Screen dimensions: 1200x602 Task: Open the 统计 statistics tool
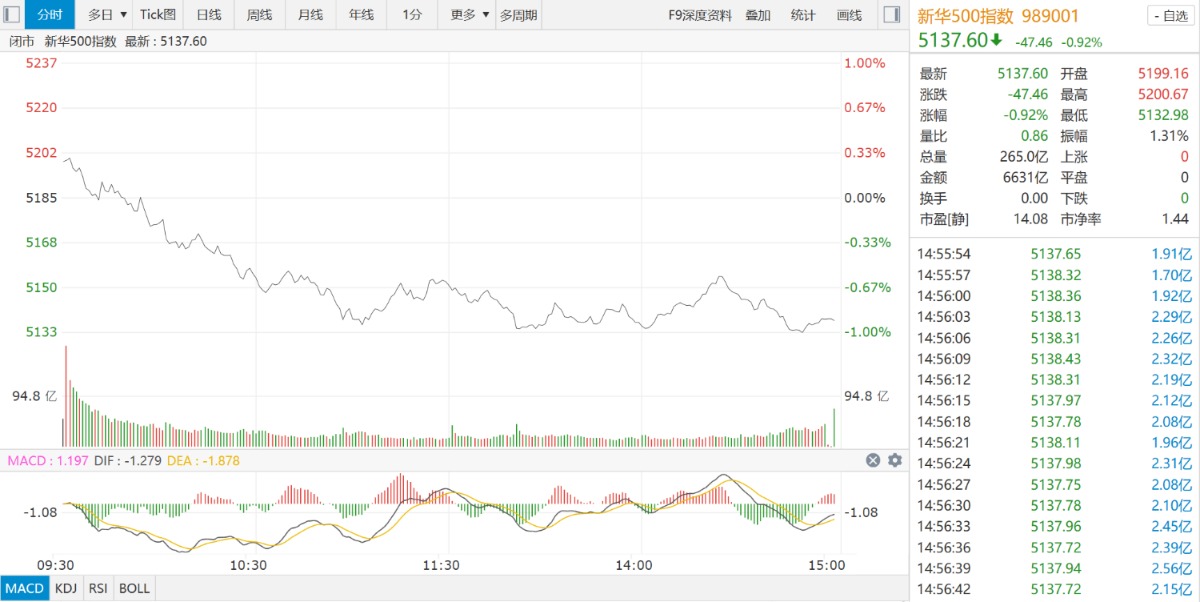[802, 15]
